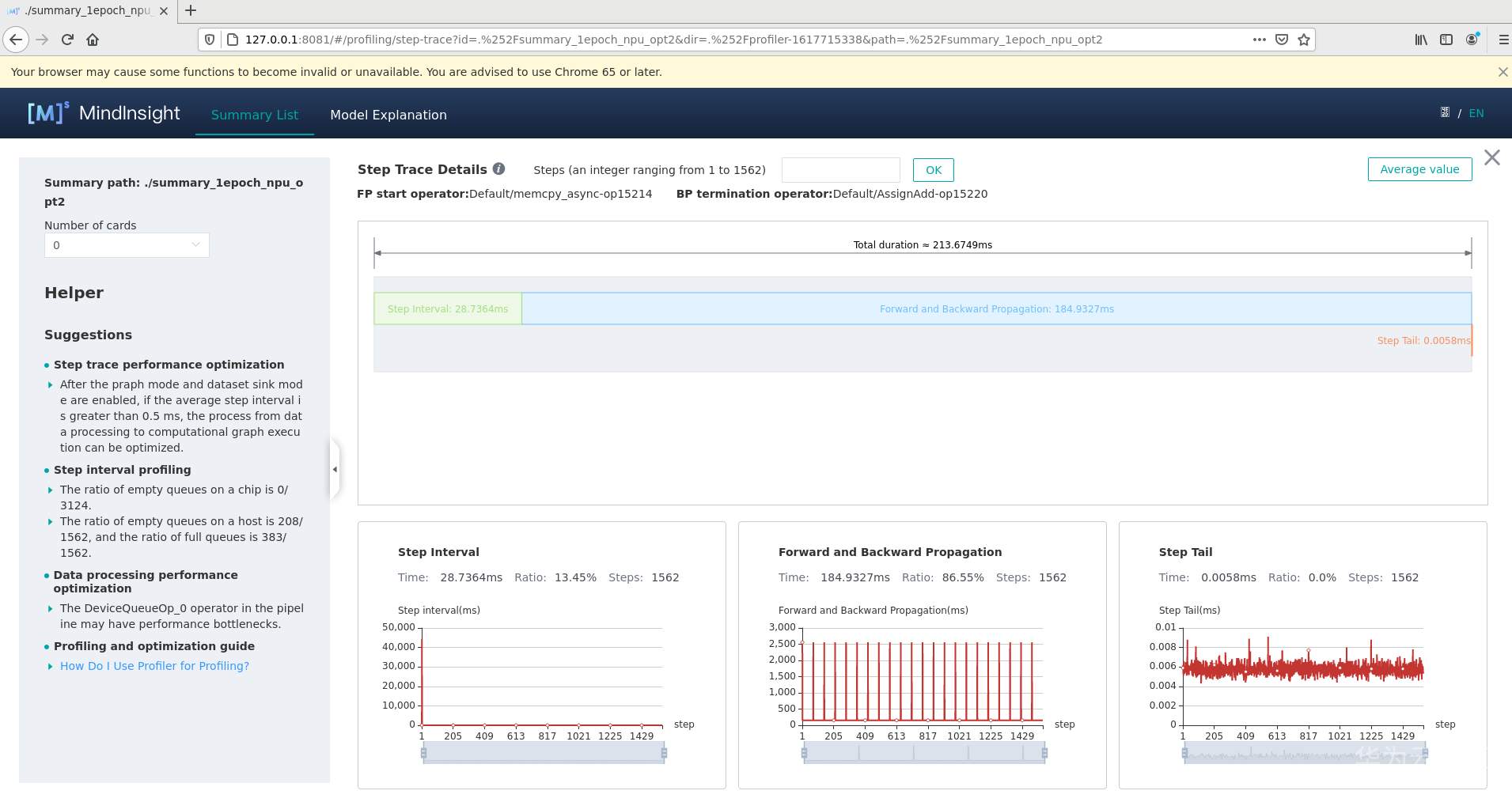Click the Steps number input field
Screen dimensions: 1512x802
click(840, 169)
